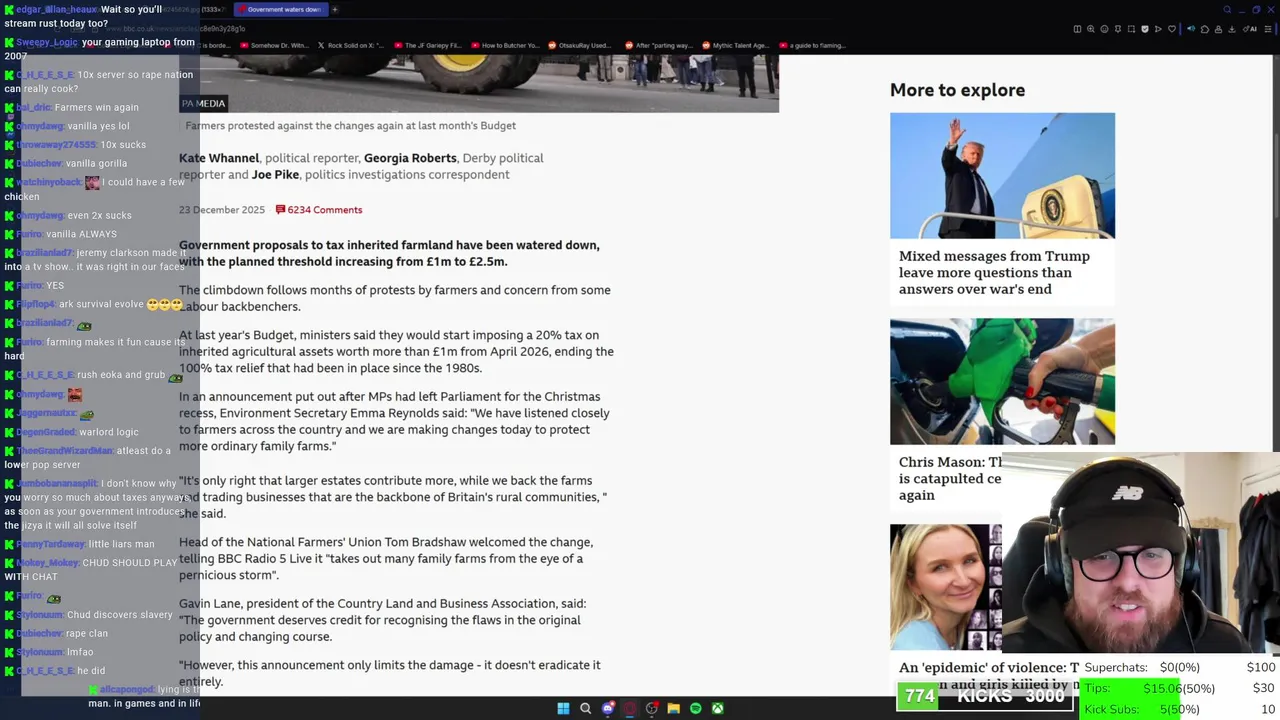Open File Explorer from the taskbar

click(674, 708)
